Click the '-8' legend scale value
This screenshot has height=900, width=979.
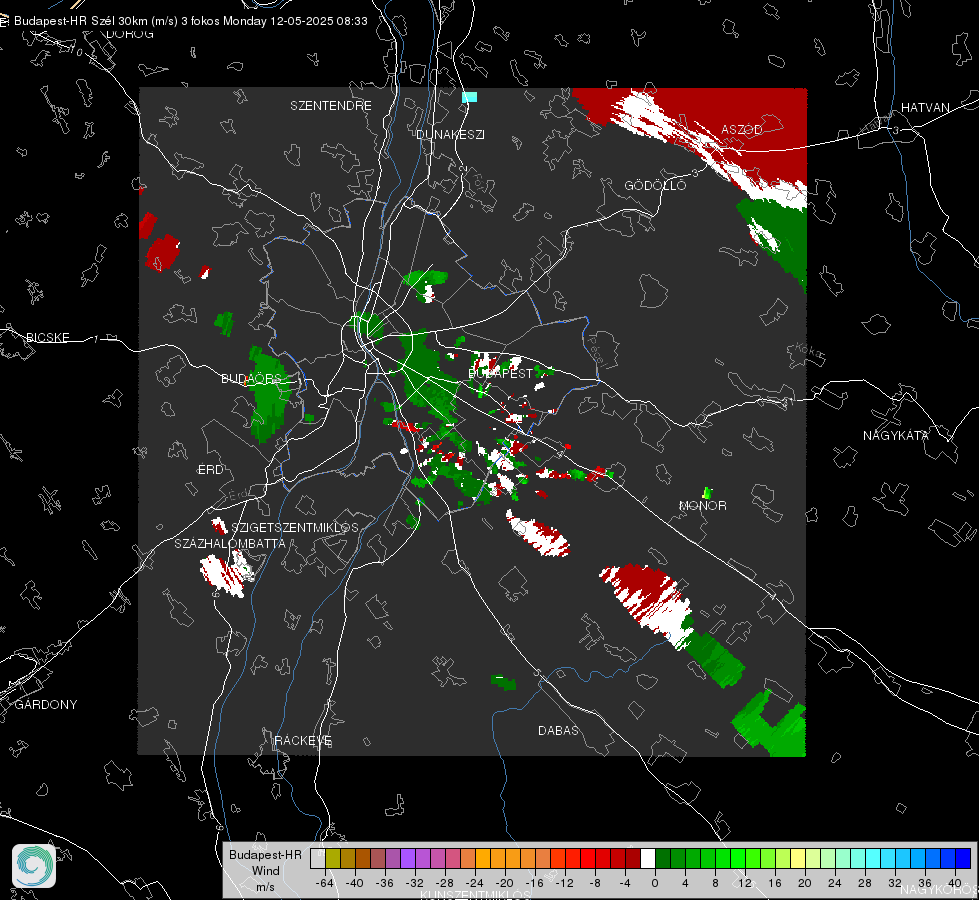coord(594,883)
